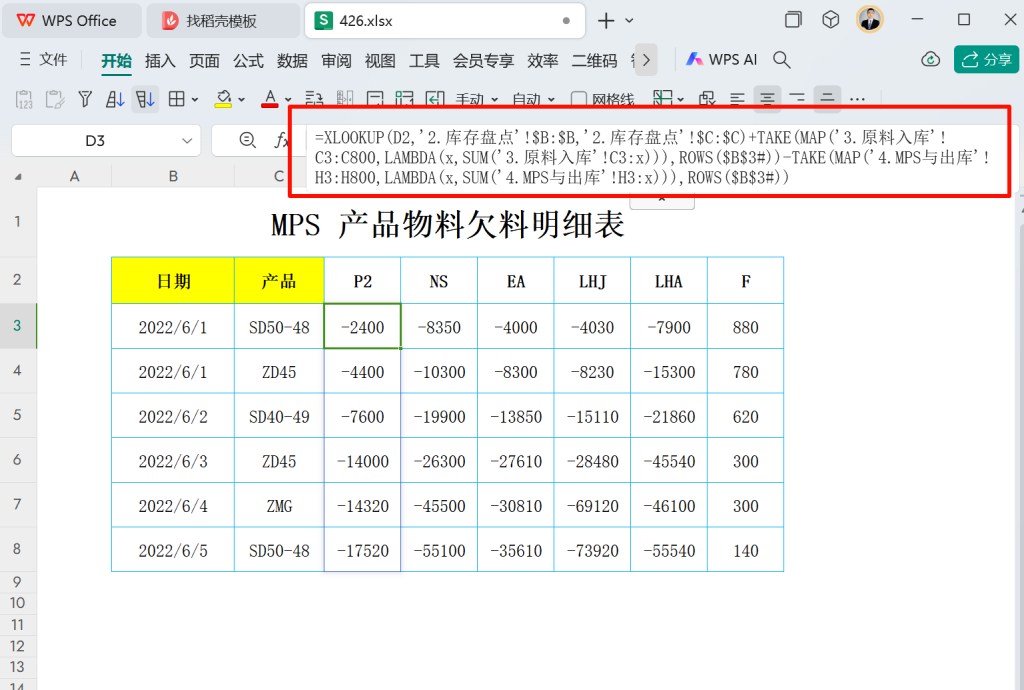The image size is (1024, 690).
Task: Click the name box showing D3
Action: tap(95, 140)
